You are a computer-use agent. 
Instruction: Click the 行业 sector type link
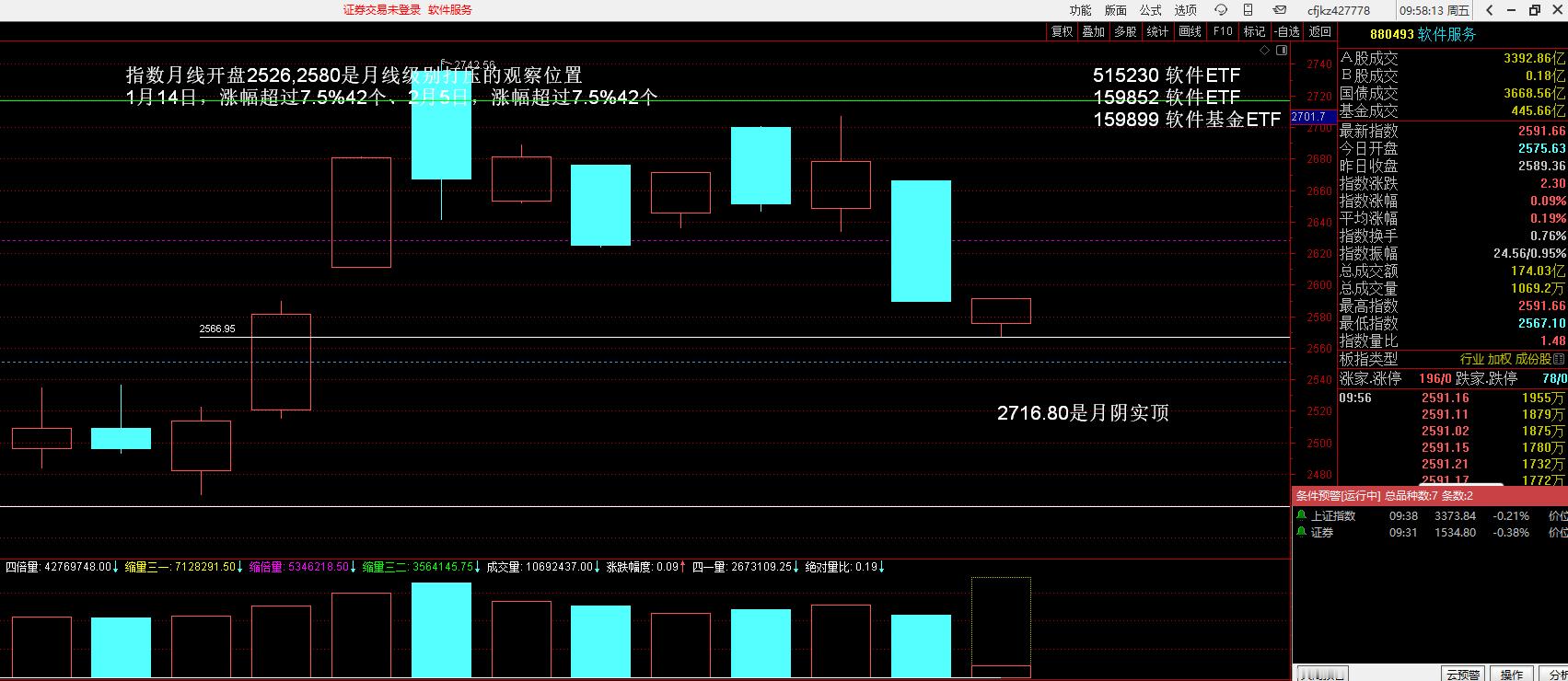point(1471,359)
